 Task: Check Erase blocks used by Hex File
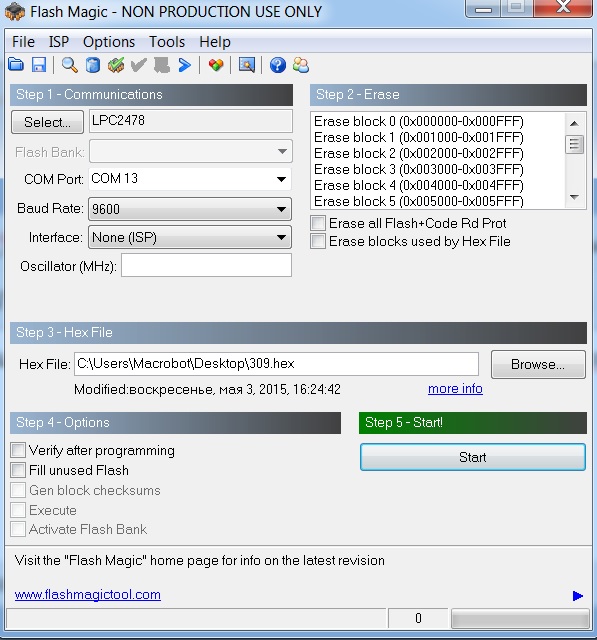[318, 241]
